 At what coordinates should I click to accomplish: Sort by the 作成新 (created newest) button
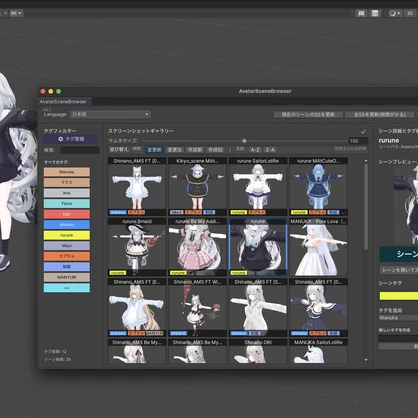(195, 150)
